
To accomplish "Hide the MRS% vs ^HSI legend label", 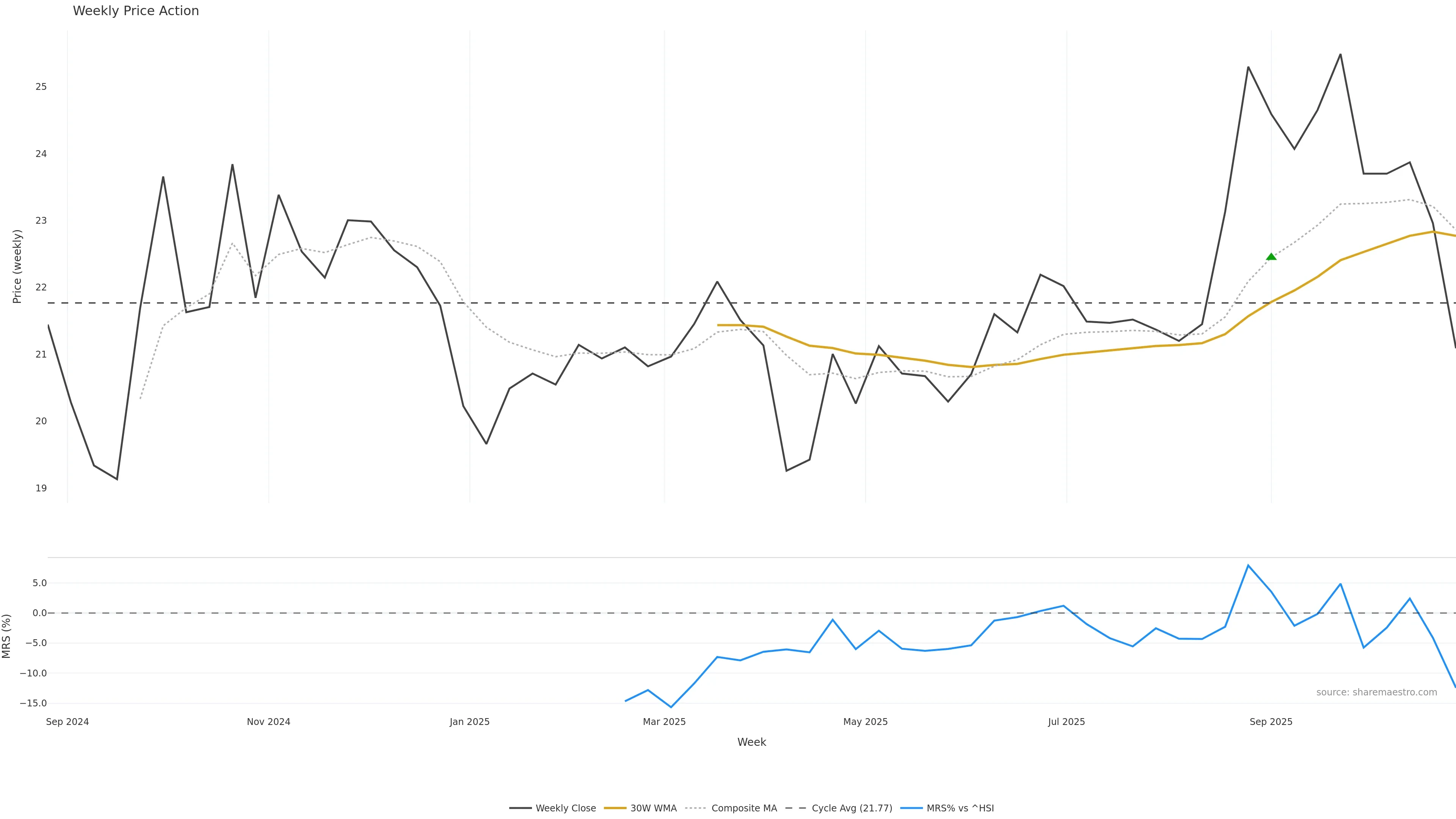I will pyautogui.click(x=960, y=808).
